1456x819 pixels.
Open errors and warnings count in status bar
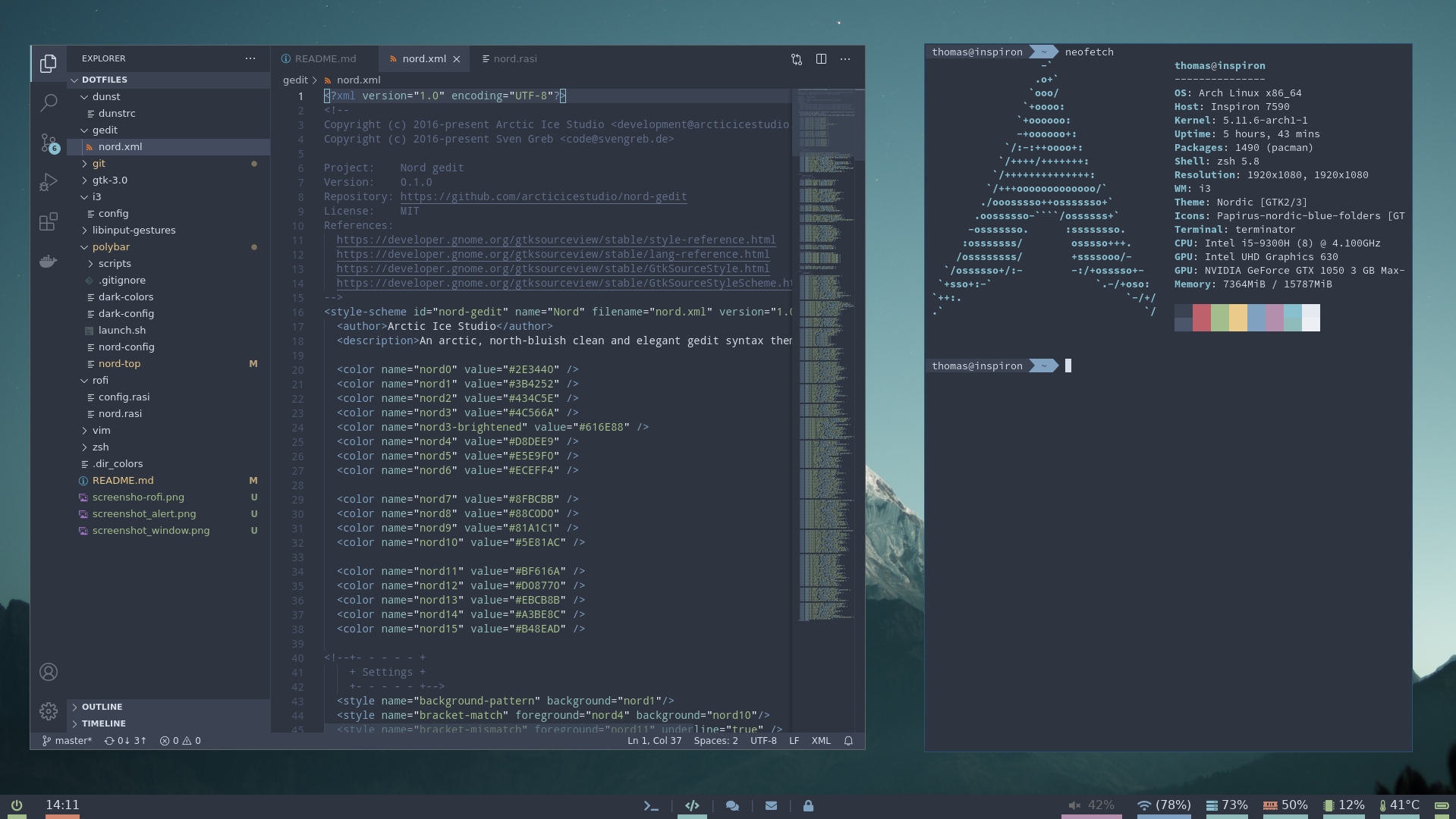181,741
